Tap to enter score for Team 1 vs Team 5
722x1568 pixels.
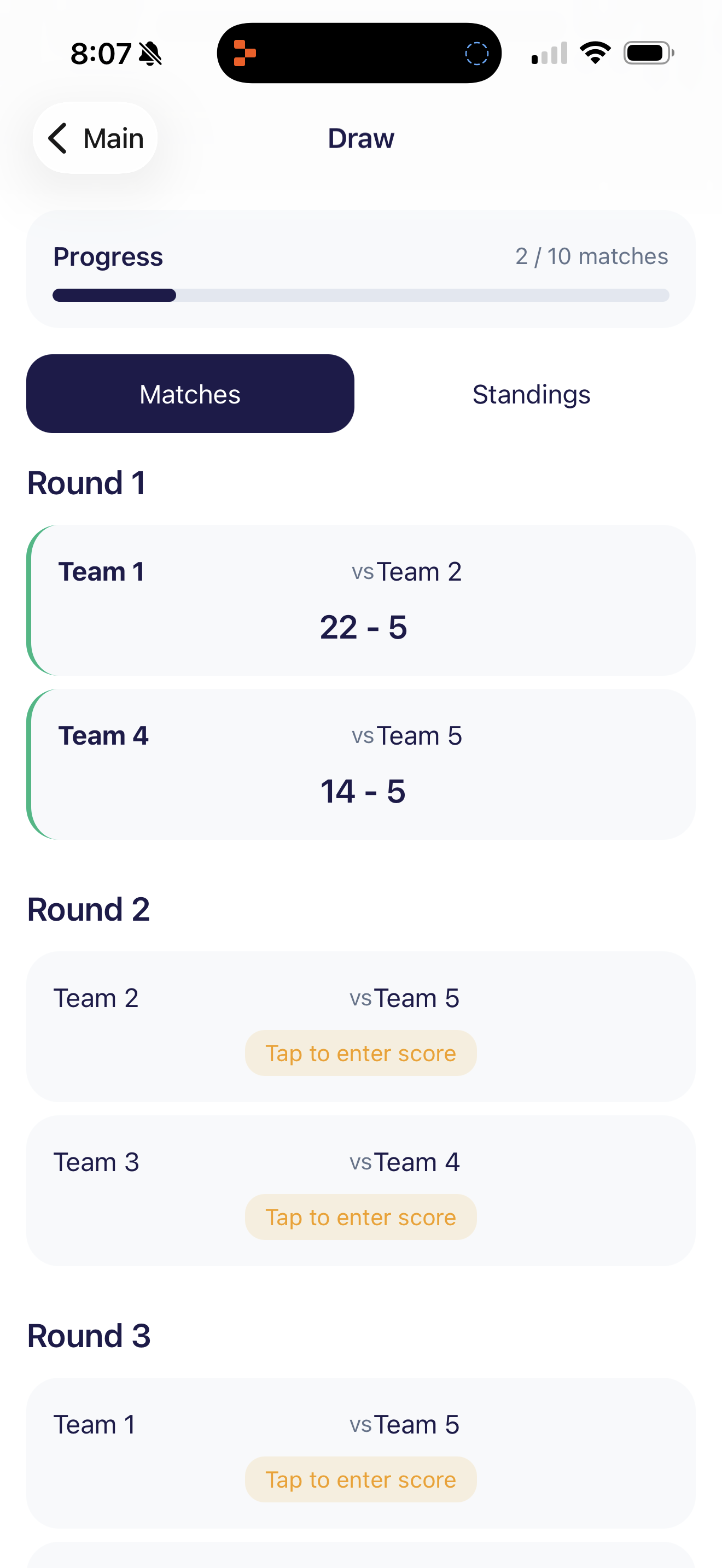[x=360, y=1479]
